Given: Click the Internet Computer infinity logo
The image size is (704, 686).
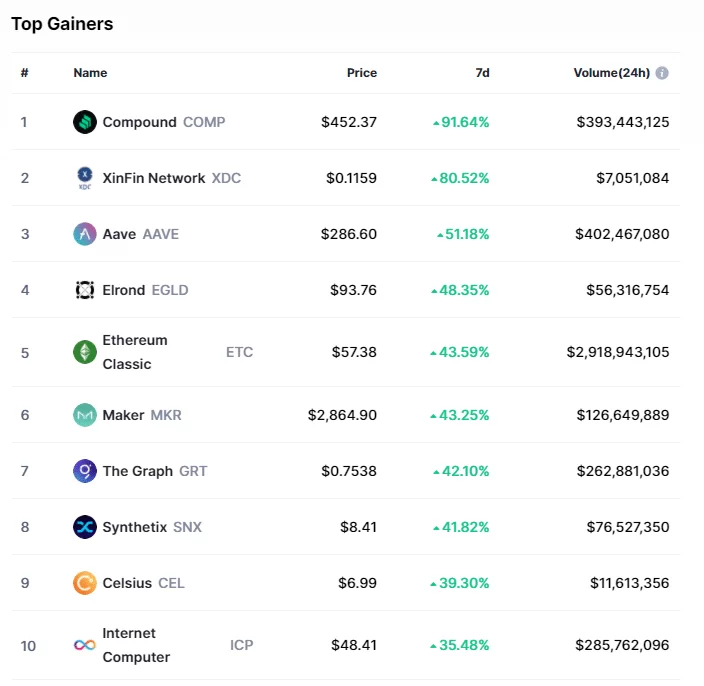Looking at the screenshot, I should [x=85, y=645].
